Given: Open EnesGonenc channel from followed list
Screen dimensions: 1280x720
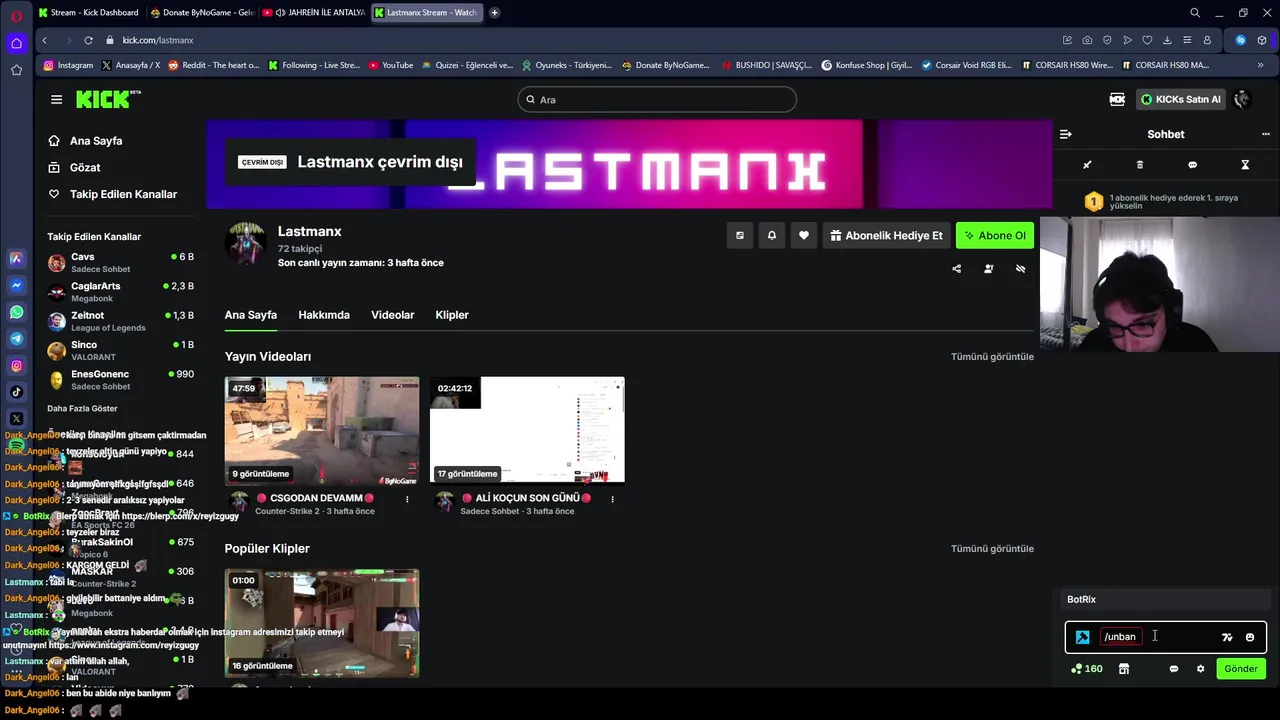Looking at the screenshot, I should tap(120, 379).
